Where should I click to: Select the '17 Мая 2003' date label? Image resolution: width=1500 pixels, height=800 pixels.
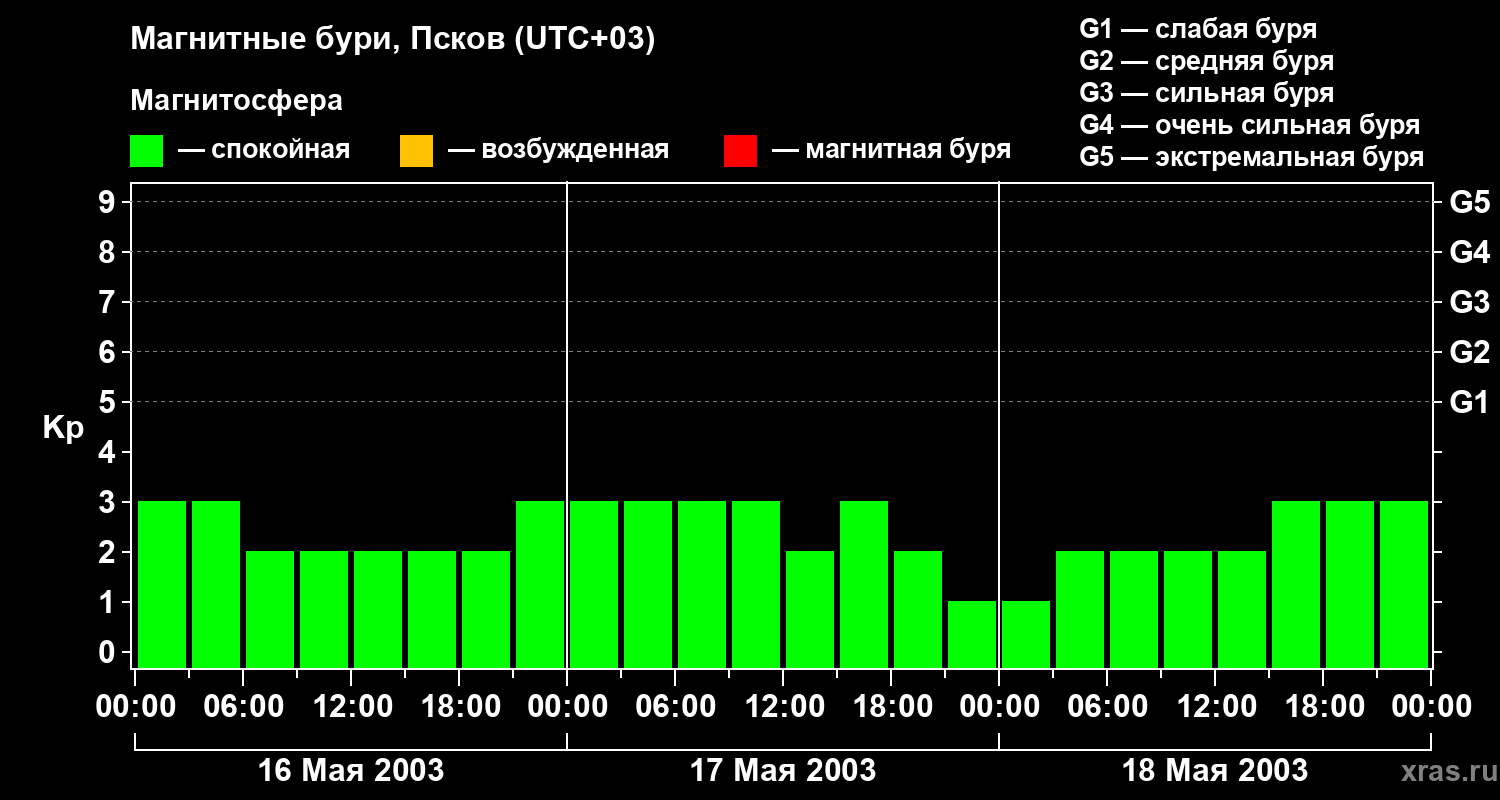tap(783, 770)
